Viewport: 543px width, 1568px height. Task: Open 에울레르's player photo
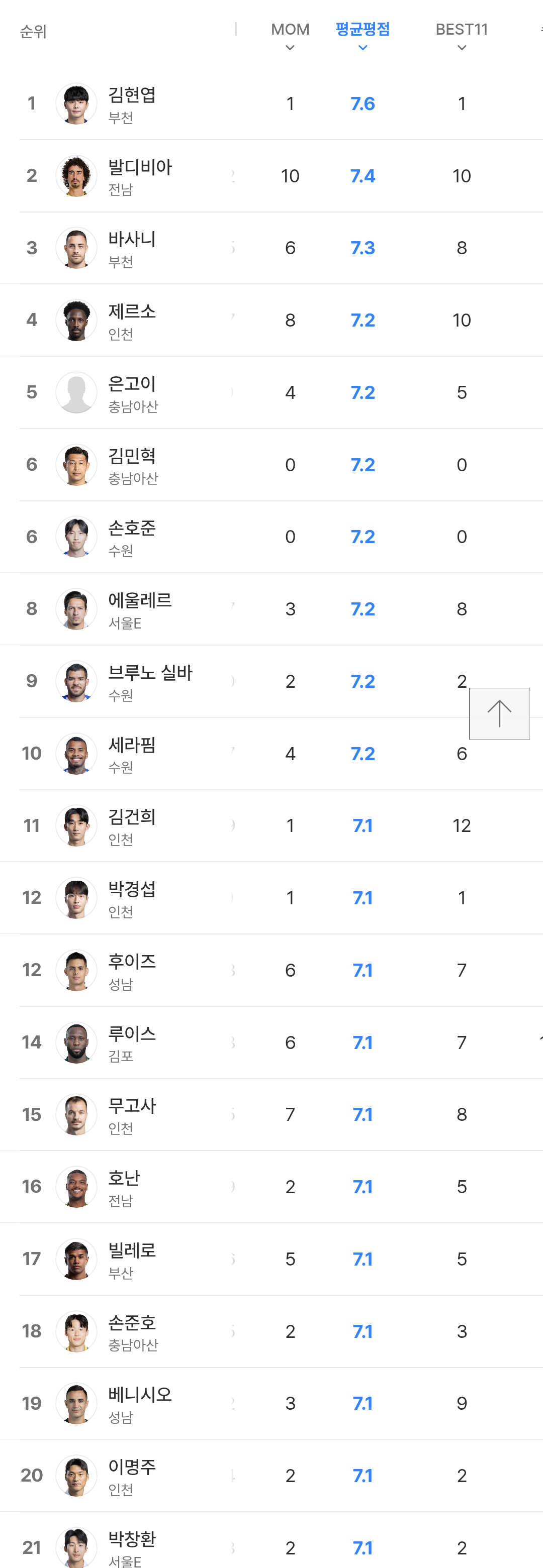tap(76, 609)
